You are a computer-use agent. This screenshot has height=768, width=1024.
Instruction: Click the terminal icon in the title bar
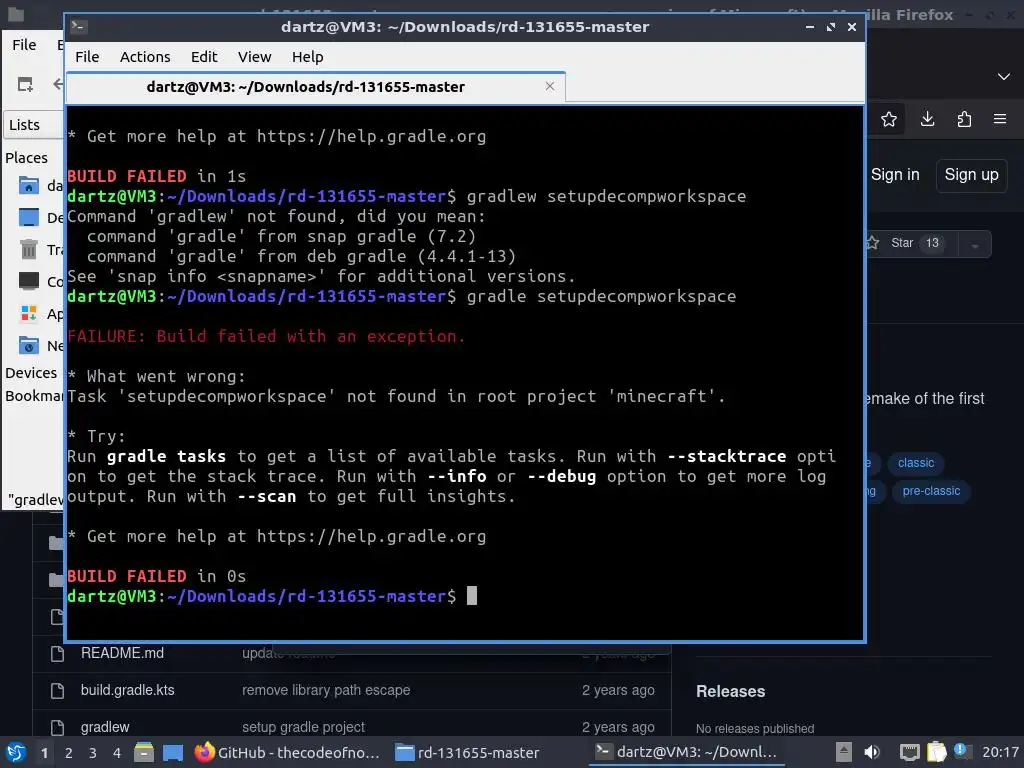click(79, 26)
